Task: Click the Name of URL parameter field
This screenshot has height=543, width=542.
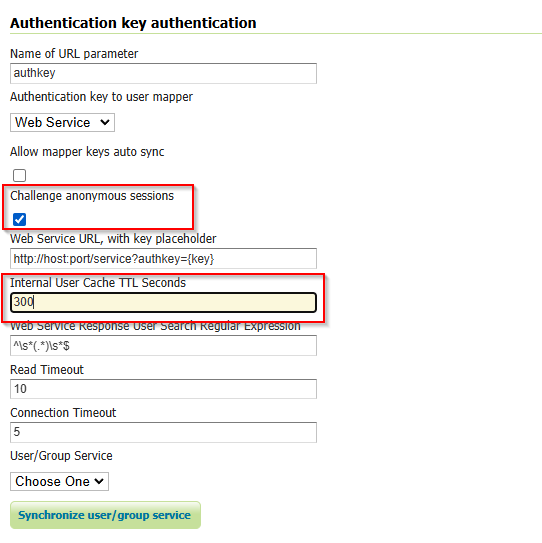Action: point(163,73)
